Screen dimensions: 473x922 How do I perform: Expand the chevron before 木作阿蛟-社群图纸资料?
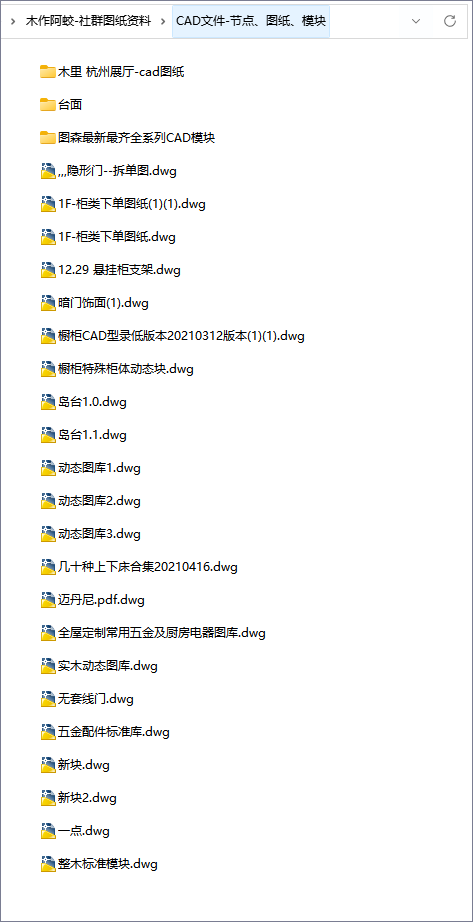click(x=13, y=21)
